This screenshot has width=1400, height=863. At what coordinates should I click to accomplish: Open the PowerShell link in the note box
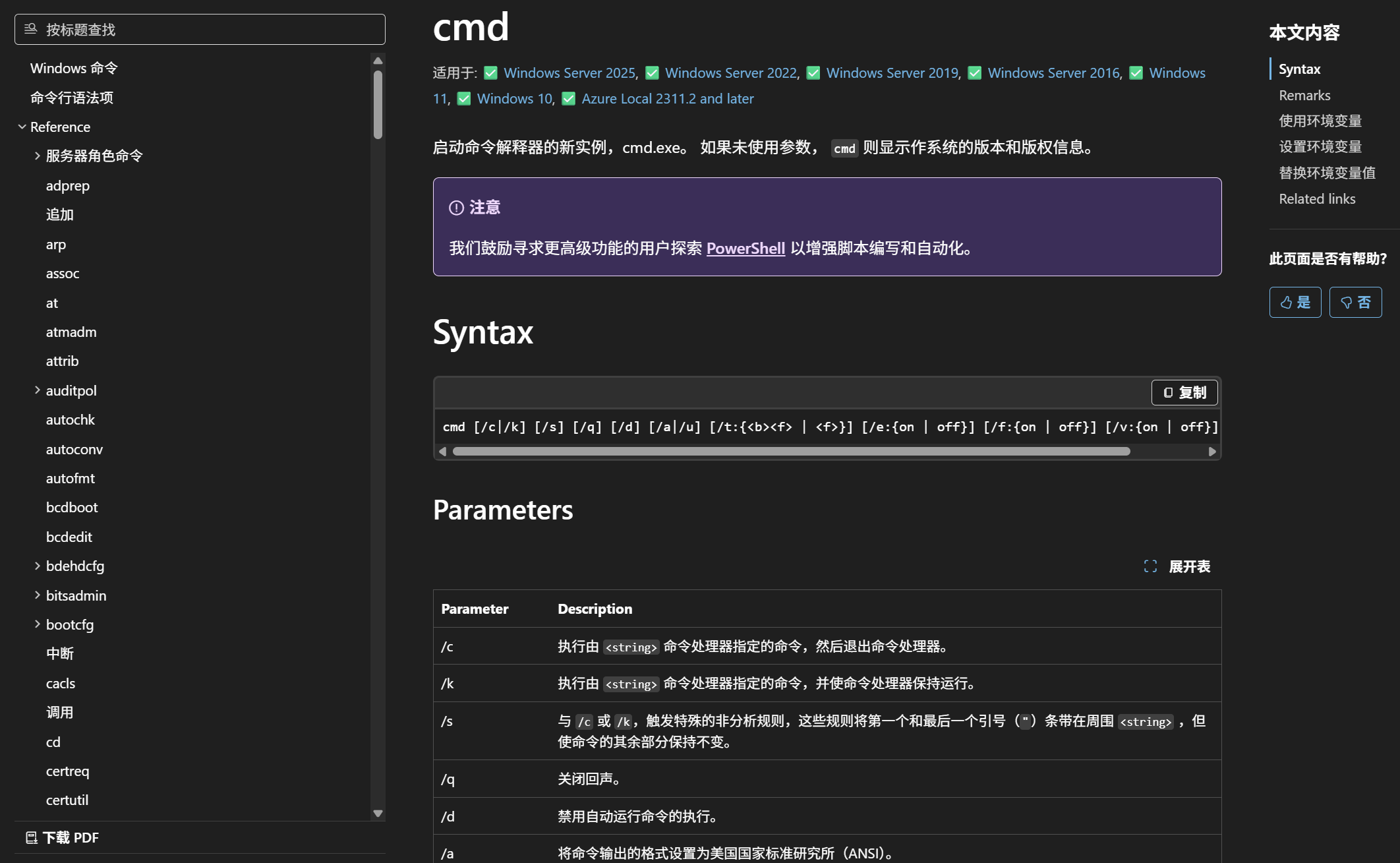pyautogui.click(x=745, y=249)
